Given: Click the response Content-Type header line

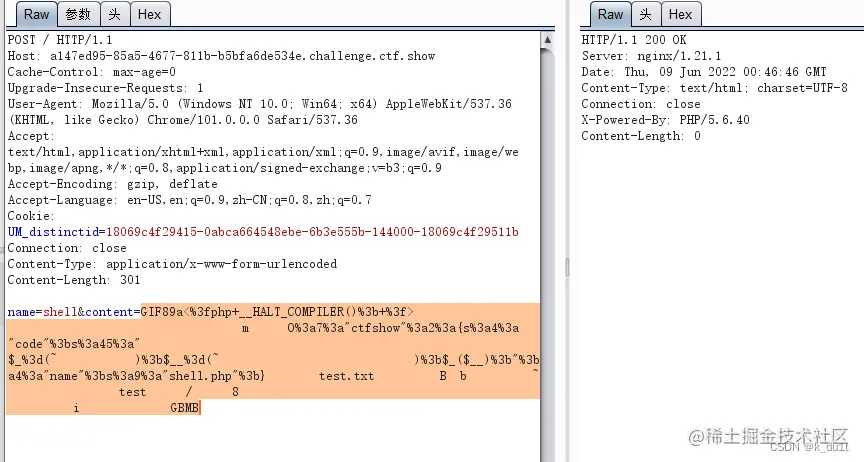Looking at the screenshot, I should (x=714, y=88).
